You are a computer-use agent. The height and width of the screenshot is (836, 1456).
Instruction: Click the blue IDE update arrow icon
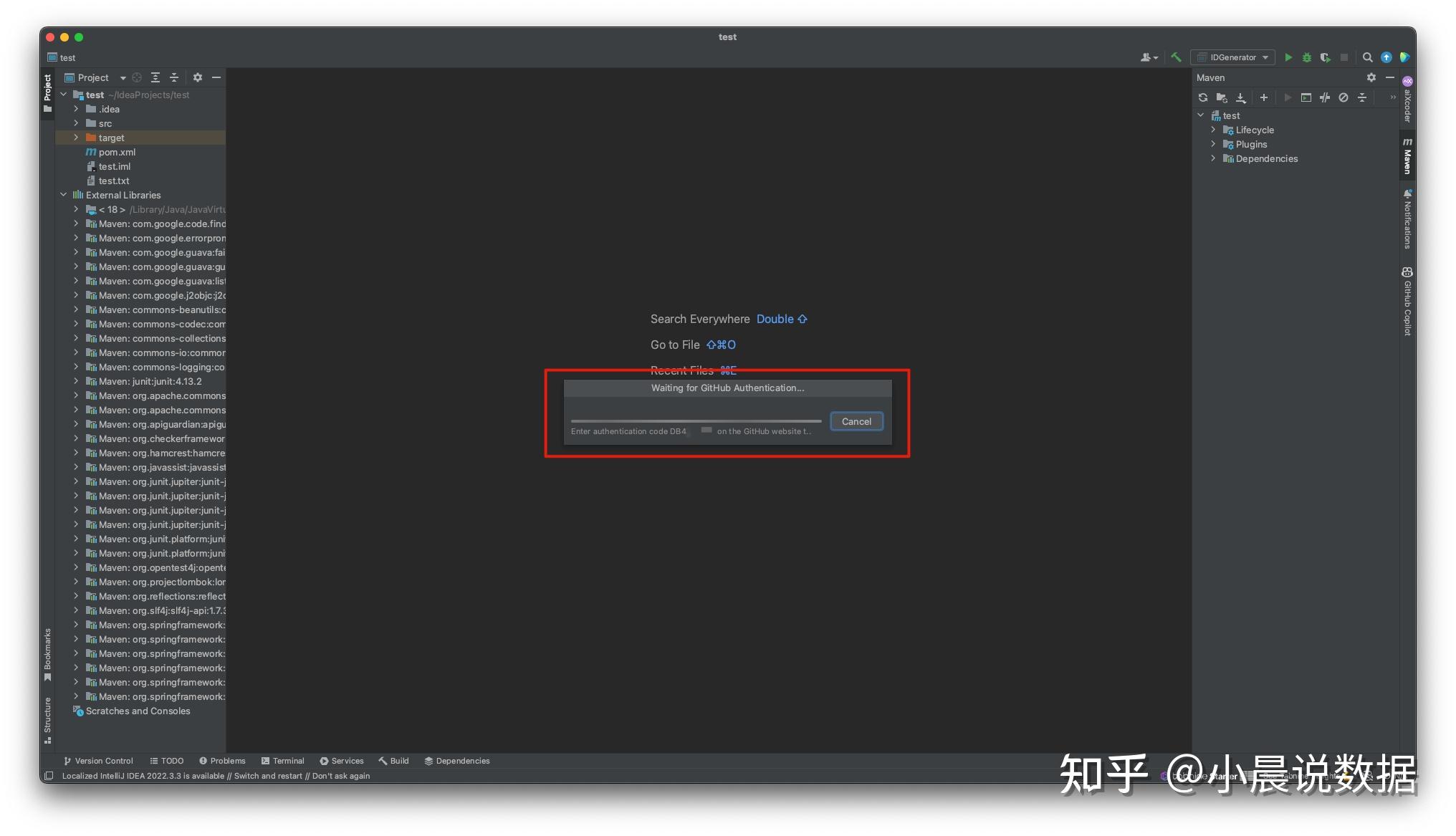[x=1386, y=57]
